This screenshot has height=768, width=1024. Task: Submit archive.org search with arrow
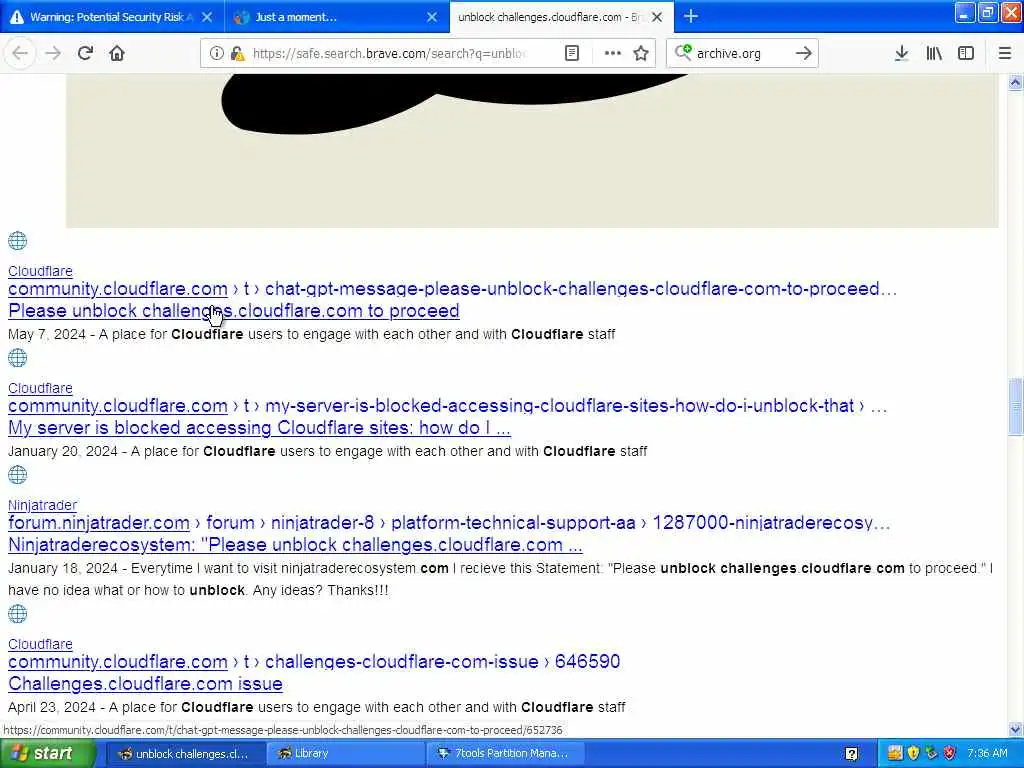pos(803,54)
